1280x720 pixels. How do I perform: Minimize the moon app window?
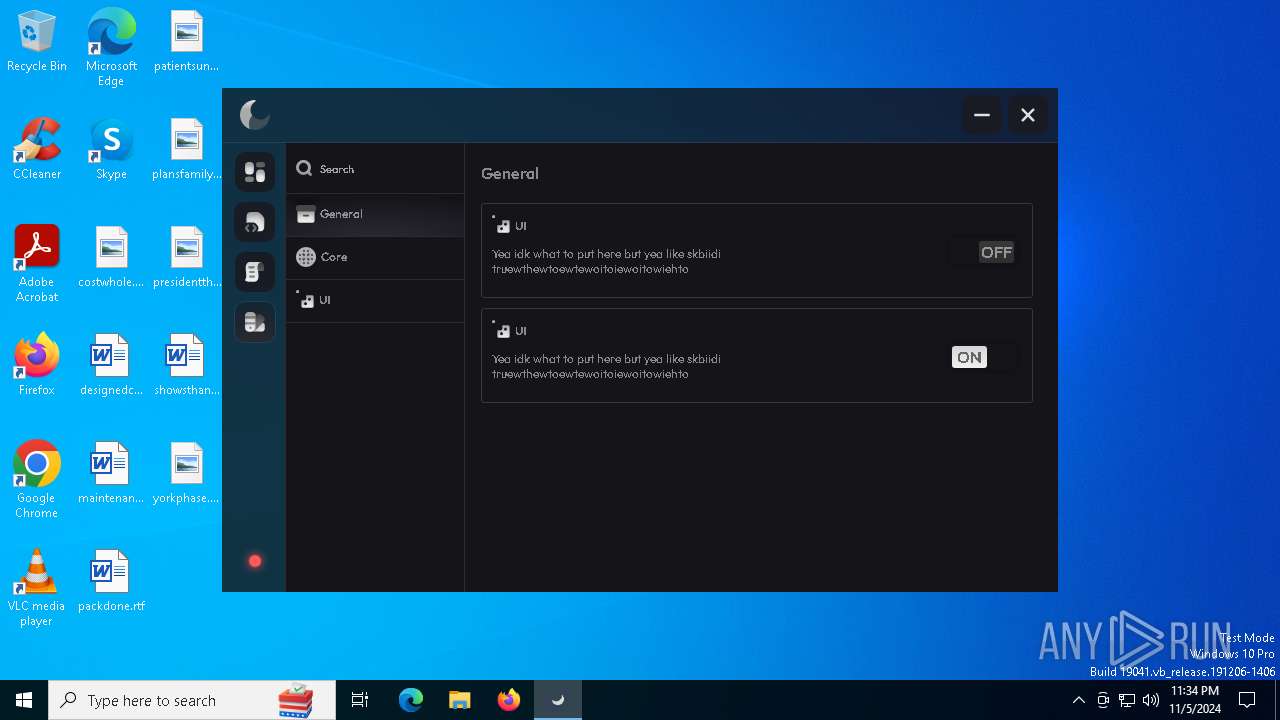982,115
